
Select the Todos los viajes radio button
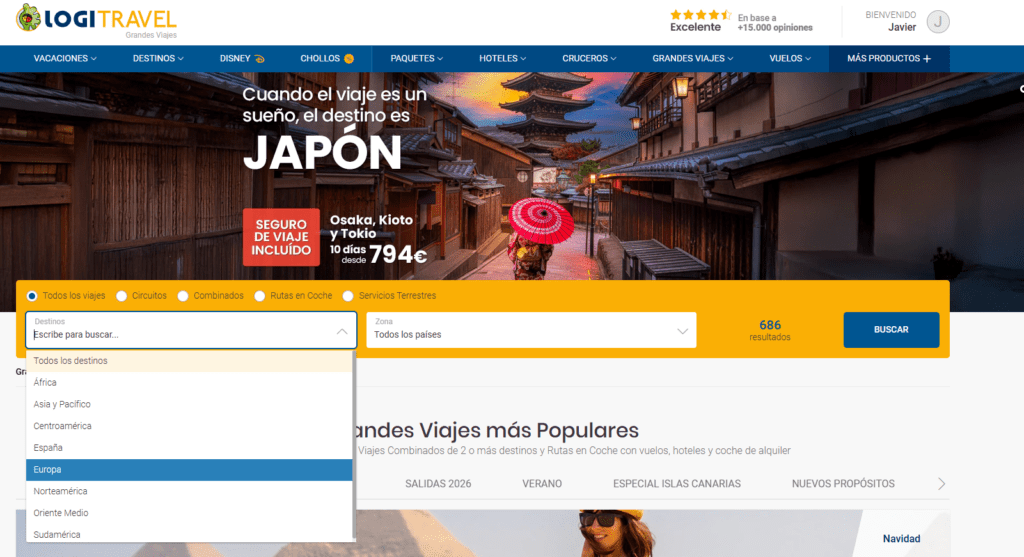[x=32, y=296]
